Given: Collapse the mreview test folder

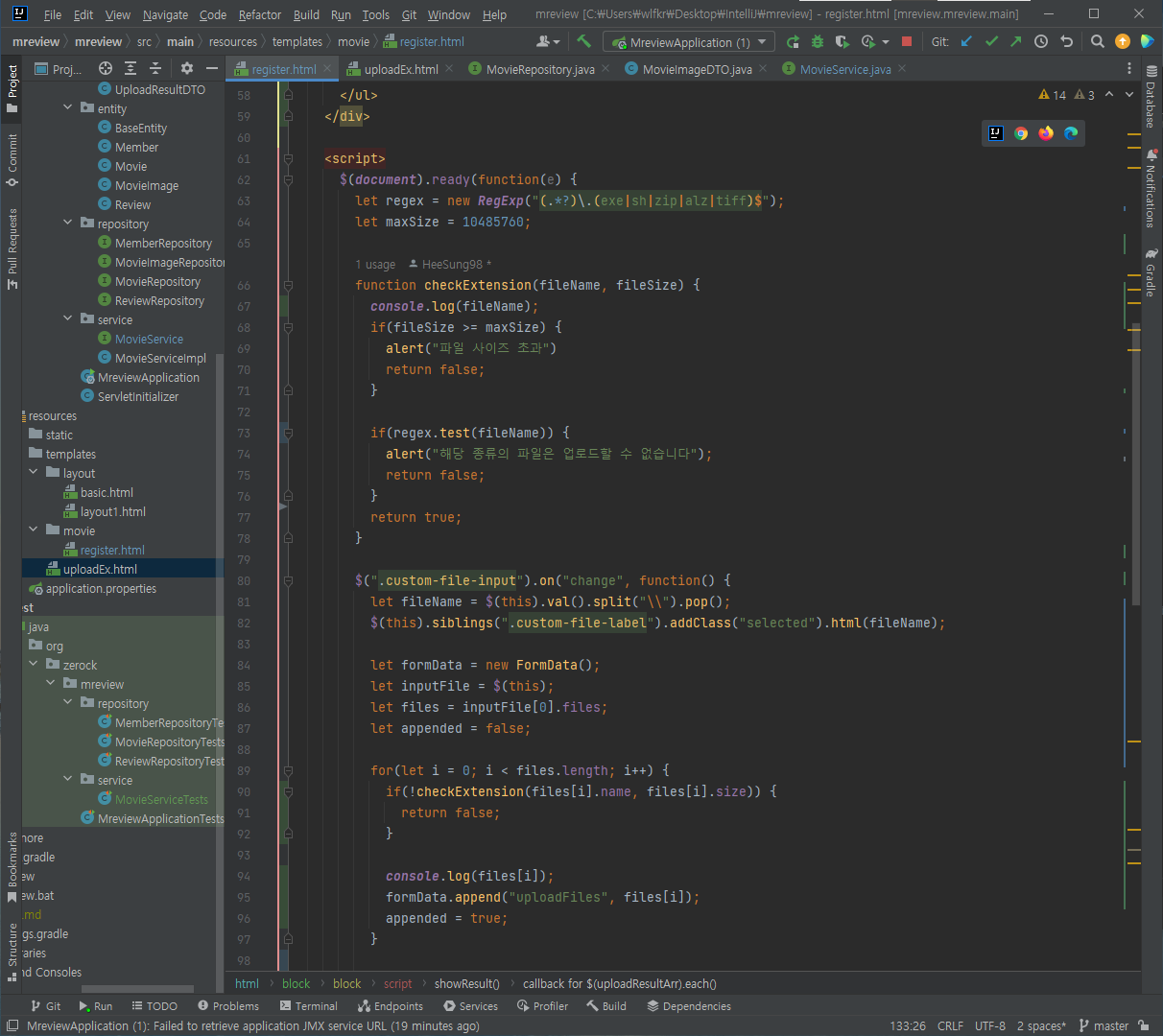Looking at the screenshot, I should pos(51,684).
